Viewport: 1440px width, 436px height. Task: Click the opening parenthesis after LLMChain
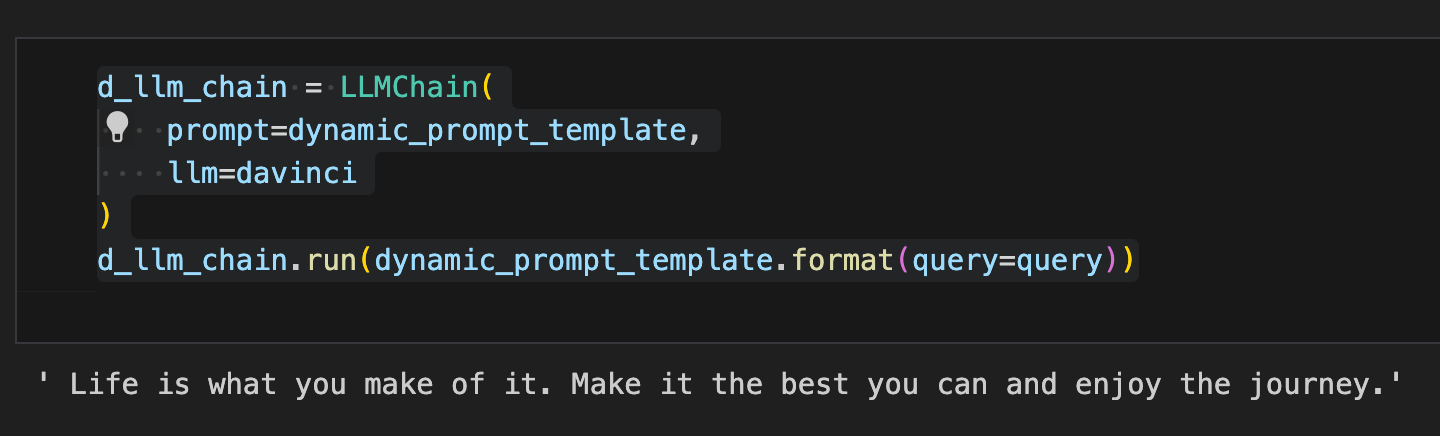487,87
